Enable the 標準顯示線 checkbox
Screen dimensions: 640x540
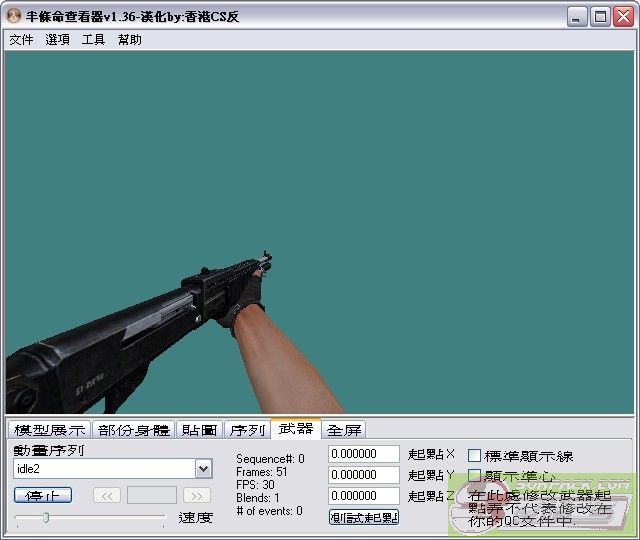475,456
